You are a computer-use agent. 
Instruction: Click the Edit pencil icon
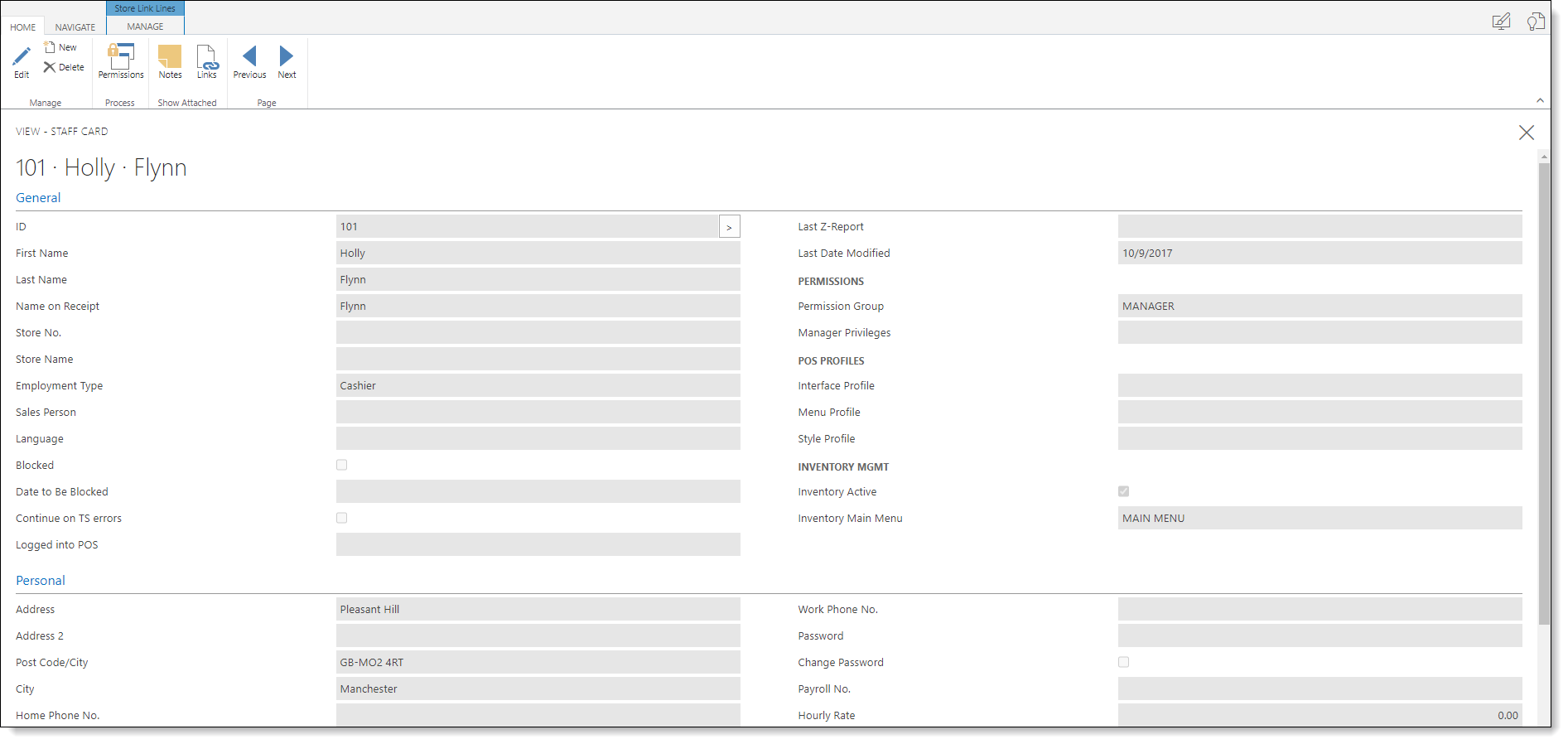tap(22, 57)
